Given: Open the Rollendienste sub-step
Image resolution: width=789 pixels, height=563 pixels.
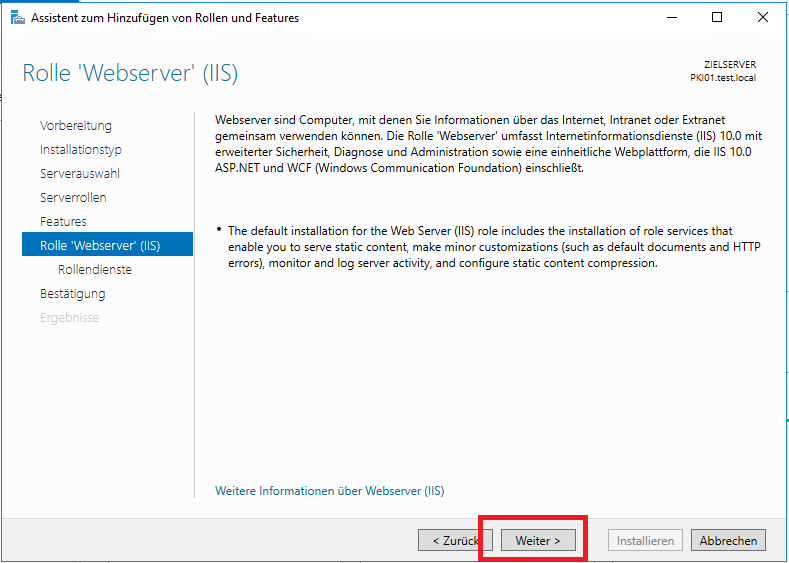Looking at the screenshot, I should (x=95, y=270).
